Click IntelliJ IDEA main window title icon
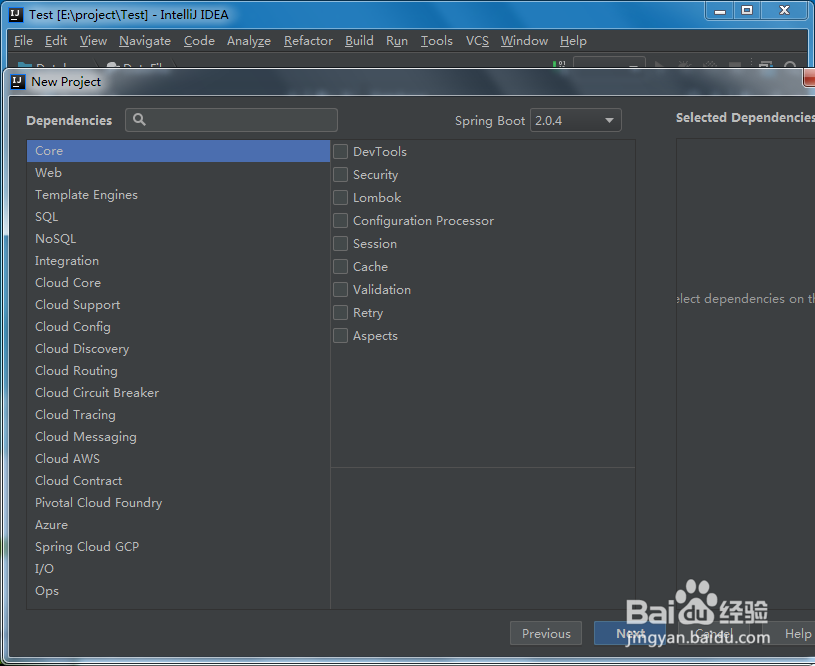Viewport: 815px width, 666px height. (16, 15)
